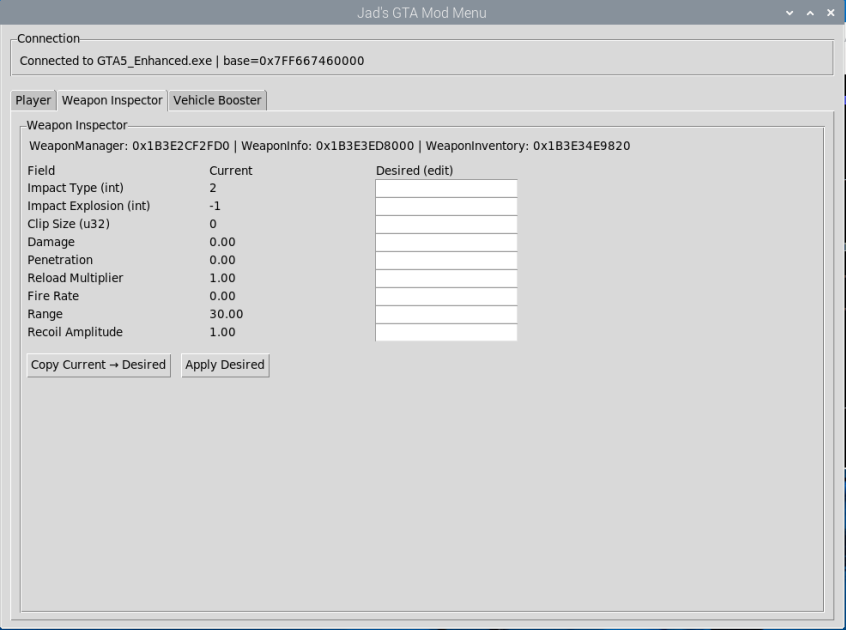Click the Penetration desired field
Viewport: 846px width, 630px height.
(445, 259)
